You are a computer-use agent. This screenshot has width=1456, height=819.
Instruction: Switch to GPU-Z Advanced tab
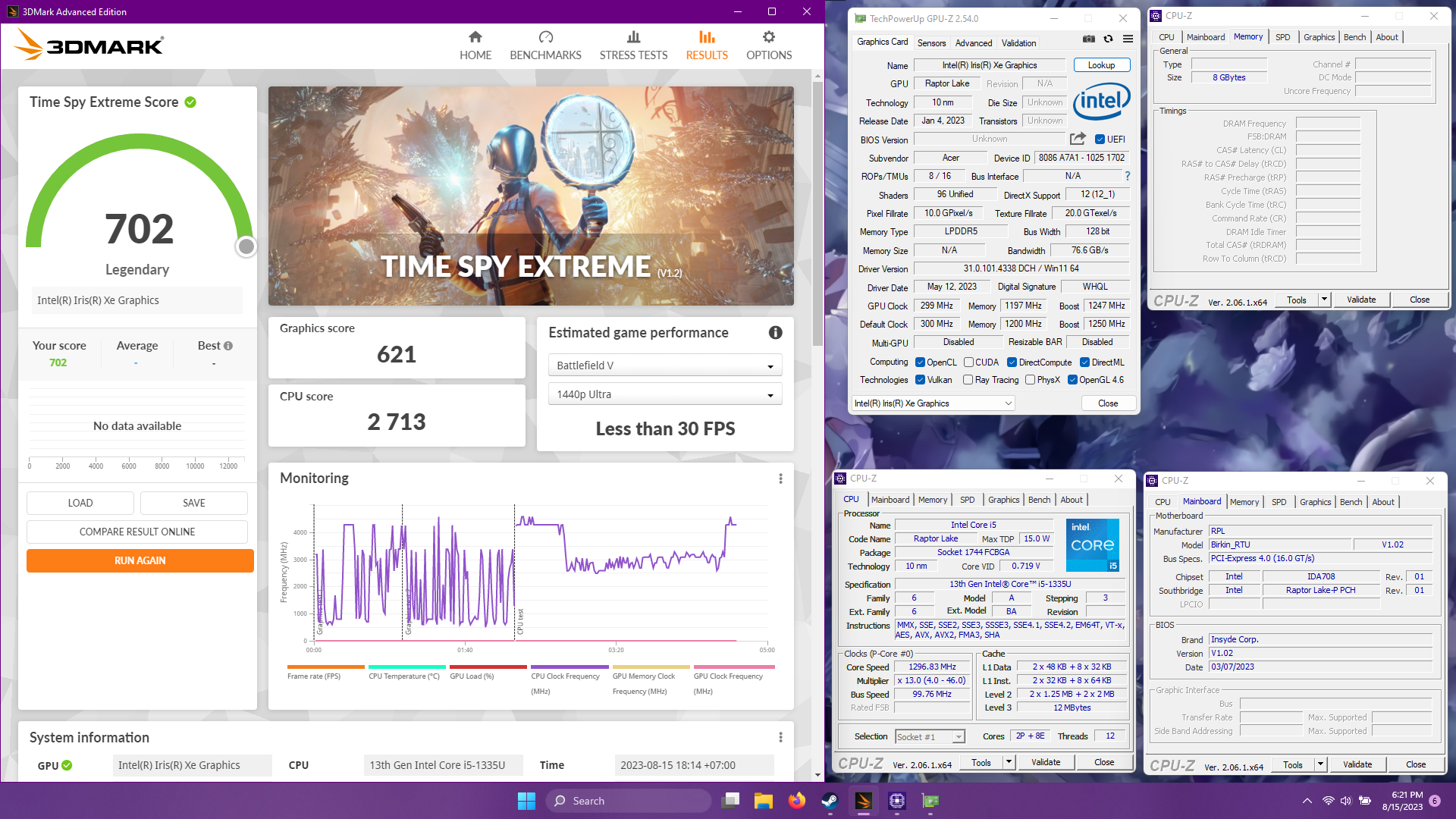point(973,43)
